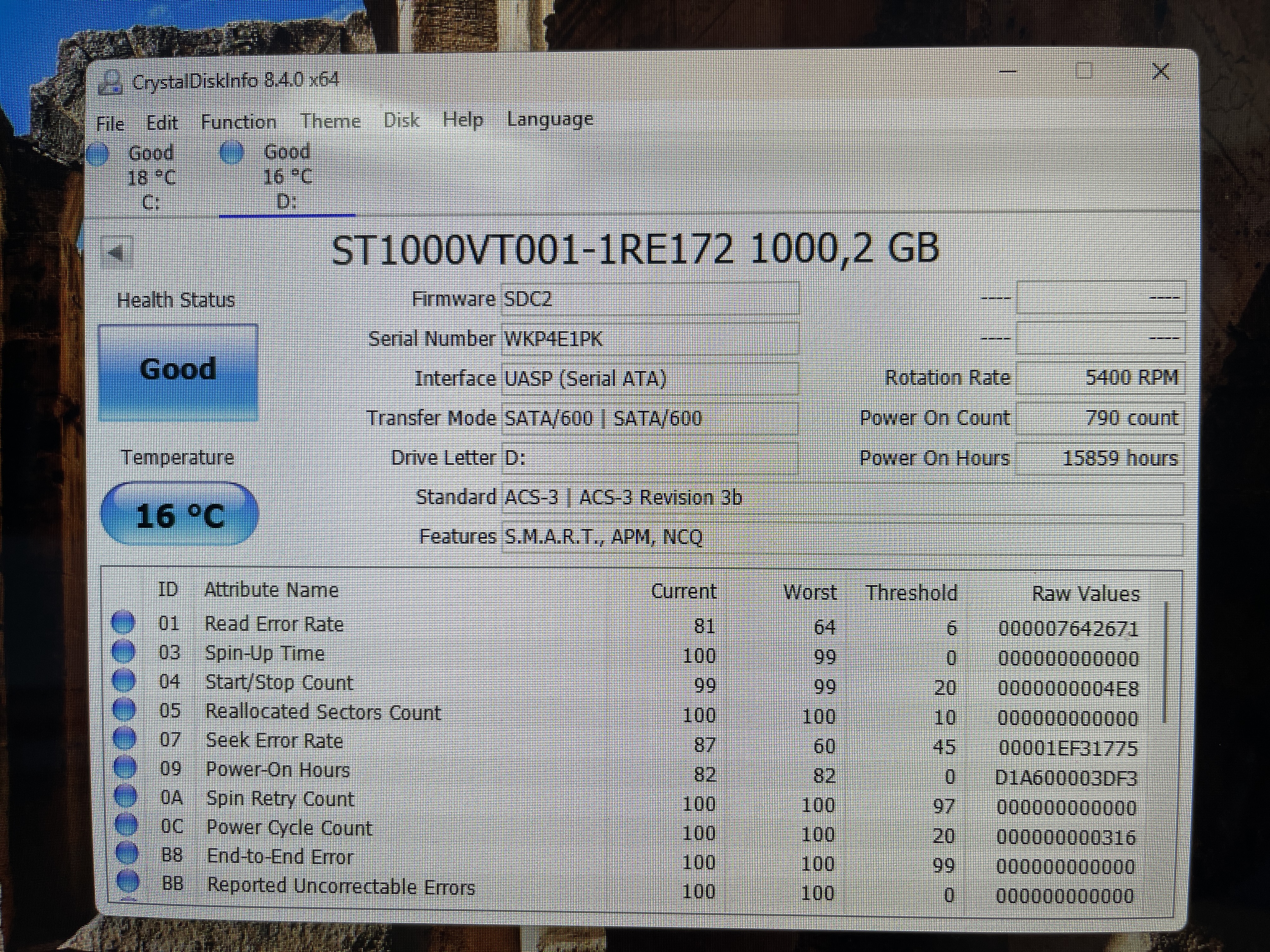Click the Worst column header
The height and width of the screenshot is (952, 1270).
809,592
